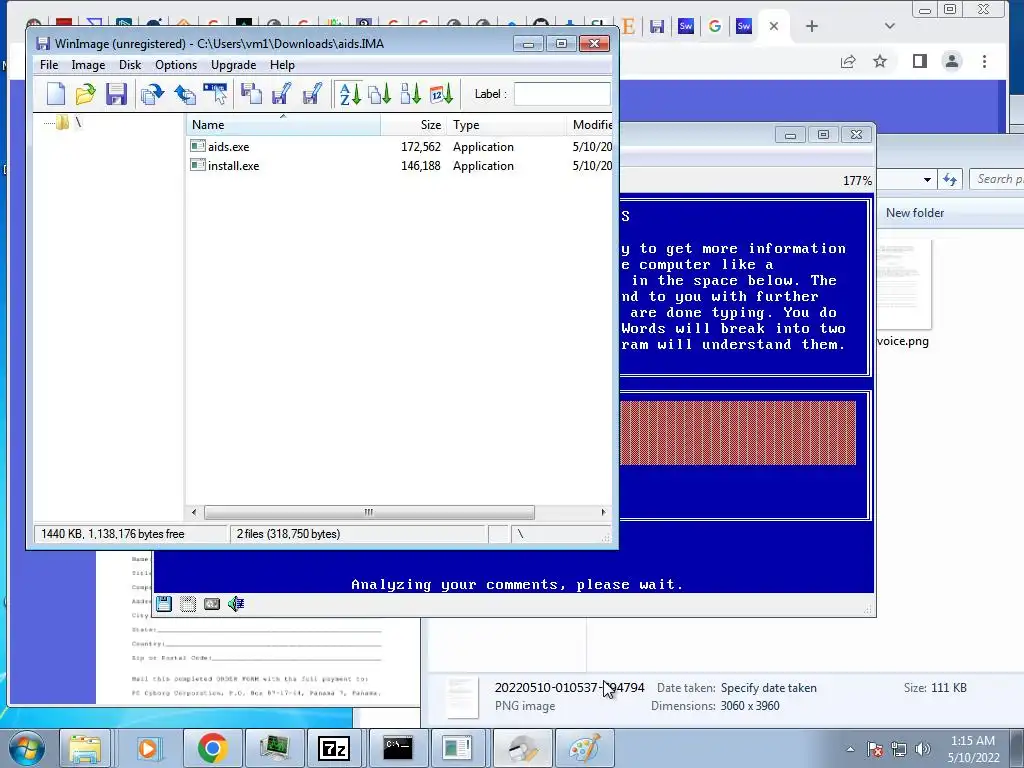
Task: Open the Chrome profile avatar
Action: pyautogui.click(x=952, y=61)
